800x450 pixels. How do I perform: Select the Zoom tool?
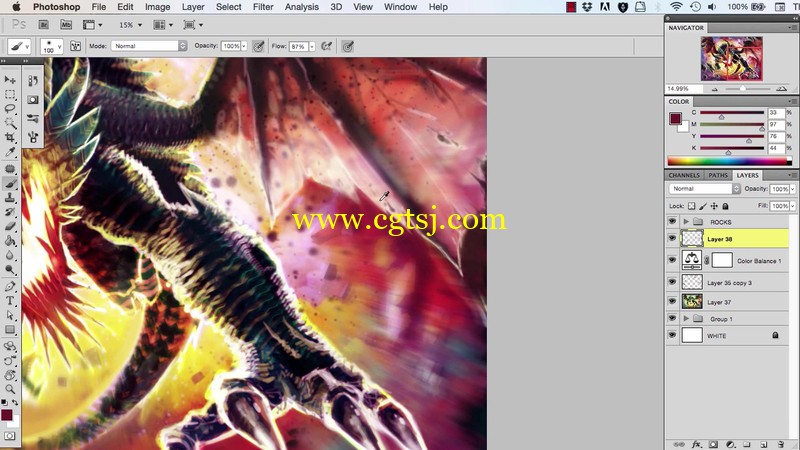tap(10, 389)
